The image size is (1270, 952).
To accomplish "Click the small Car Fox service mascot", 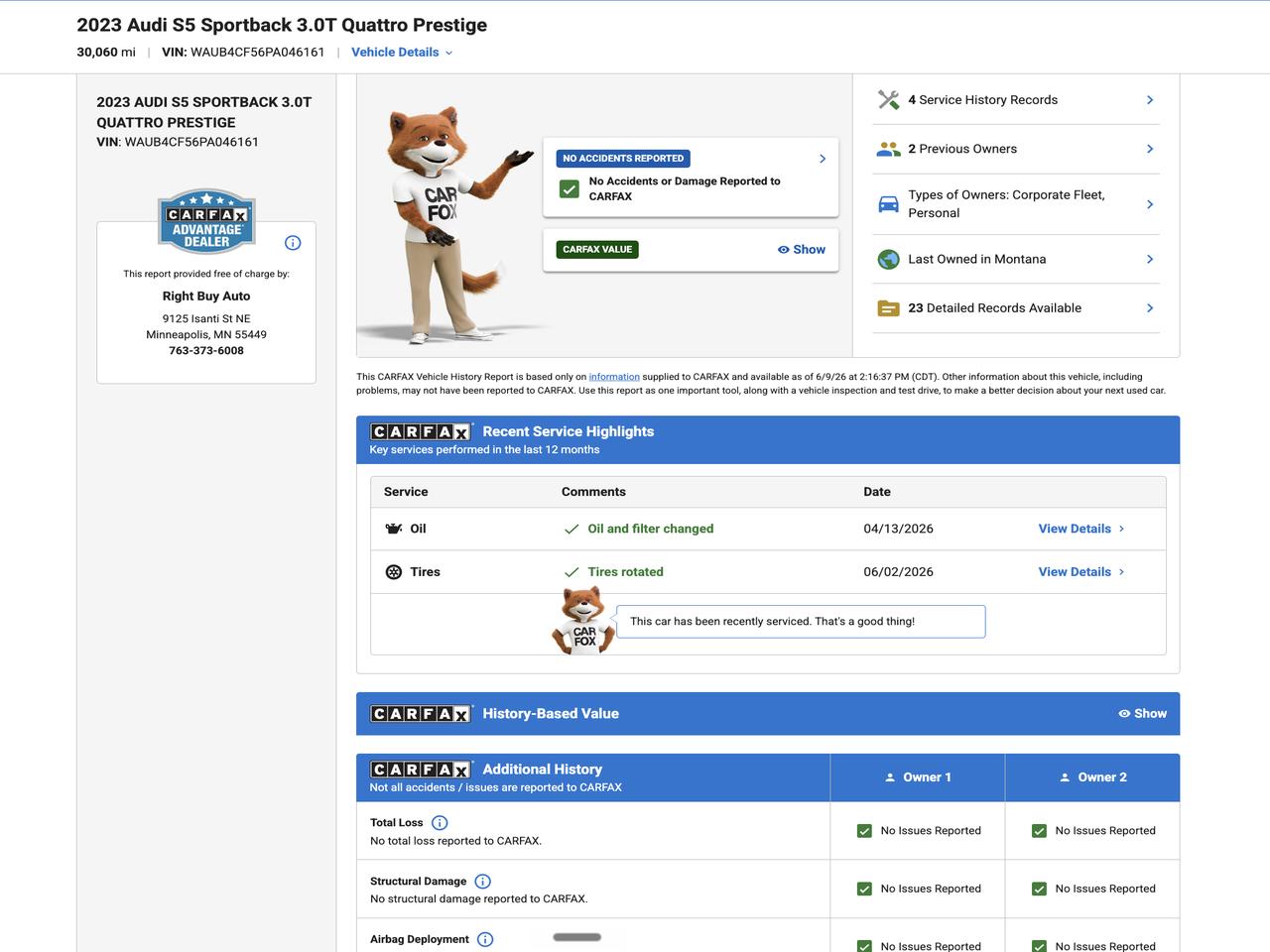I will 583,620.
